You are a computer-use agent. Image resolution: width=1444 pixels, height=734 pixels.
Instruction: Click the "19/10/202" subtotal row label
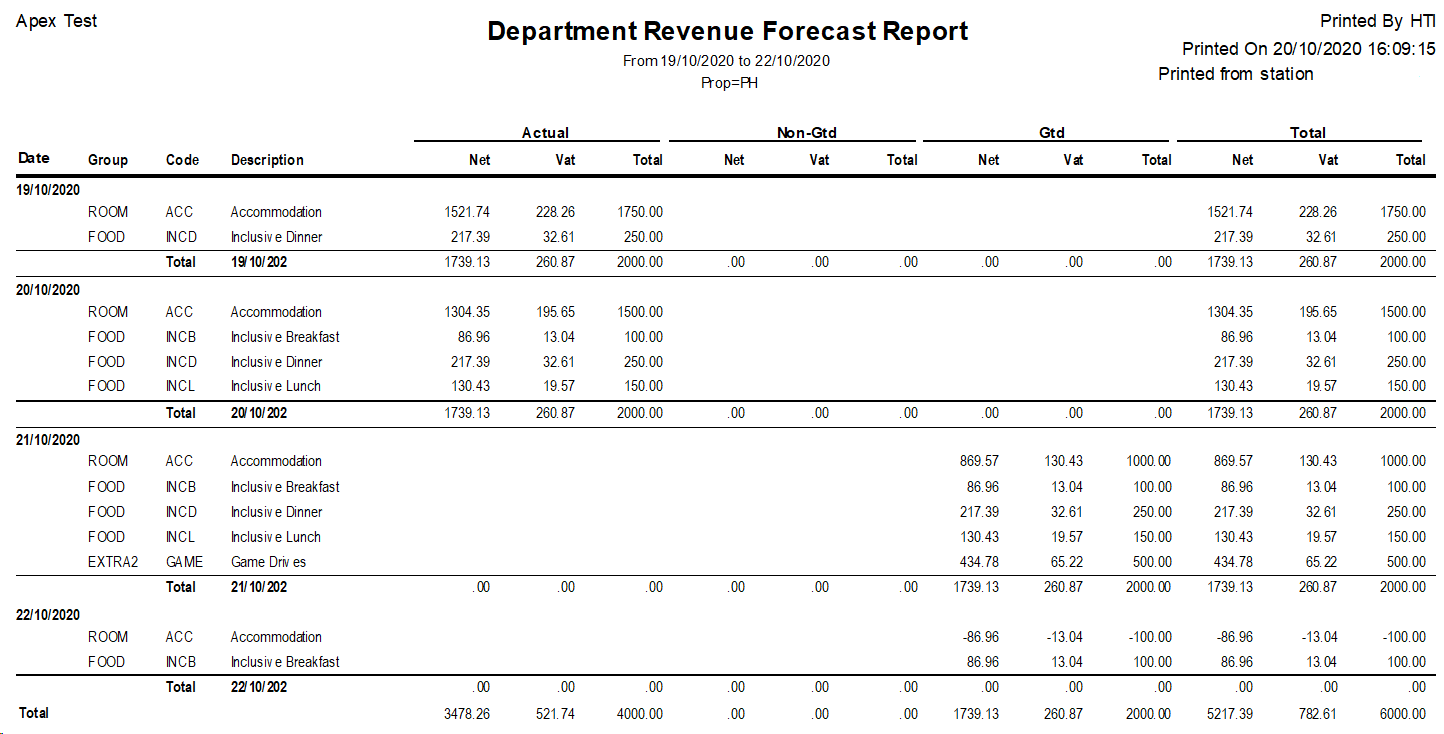(259, 262)
